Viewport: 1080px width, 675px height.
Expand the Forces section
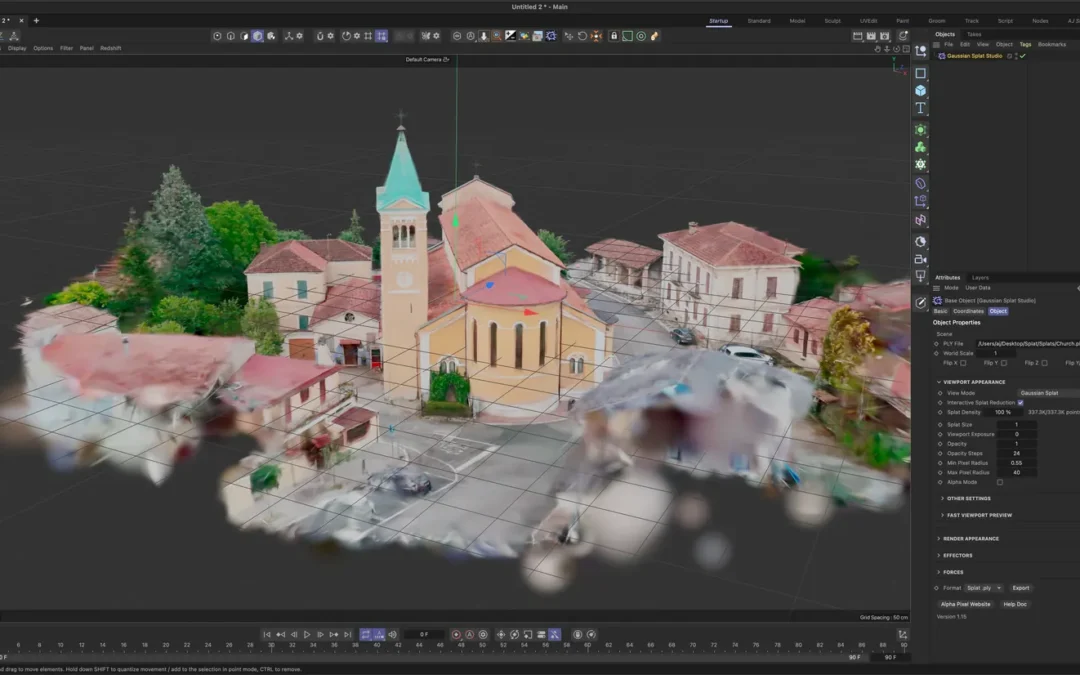click(939, 572)
